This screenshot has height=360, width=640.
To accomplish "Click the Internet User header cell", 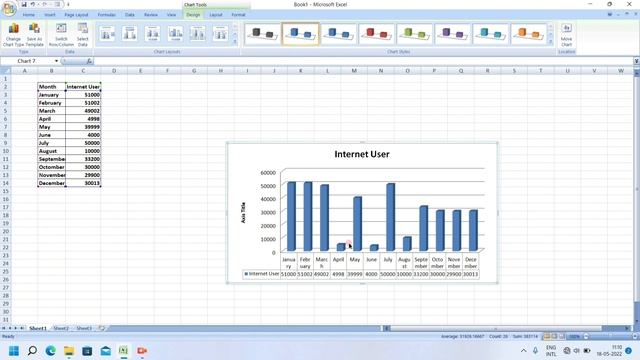I will pyautogui.click(x=83, y=87).
